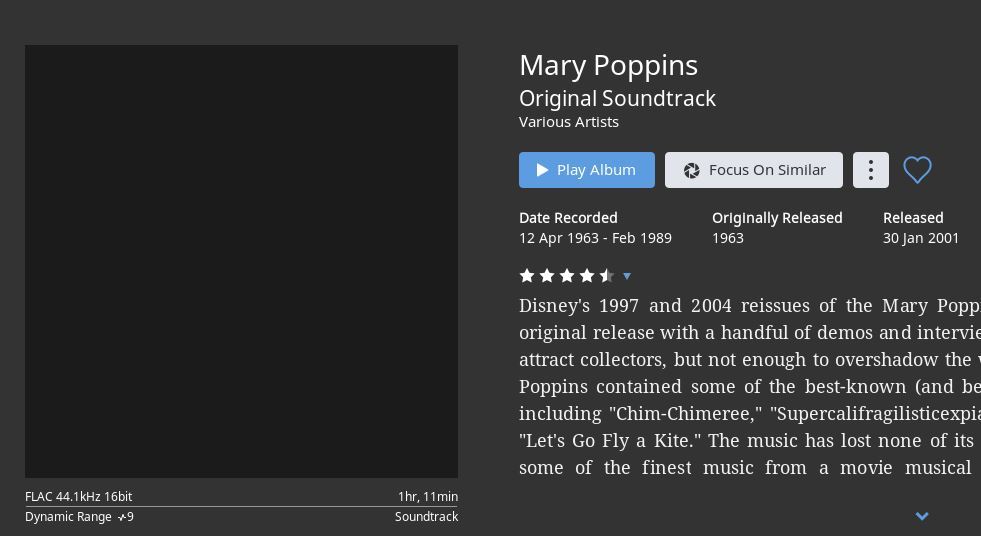This screenshot has width=981, height=536.
Task: Click the aperture icon on Focus On Similar
Action: click(691, 171)
